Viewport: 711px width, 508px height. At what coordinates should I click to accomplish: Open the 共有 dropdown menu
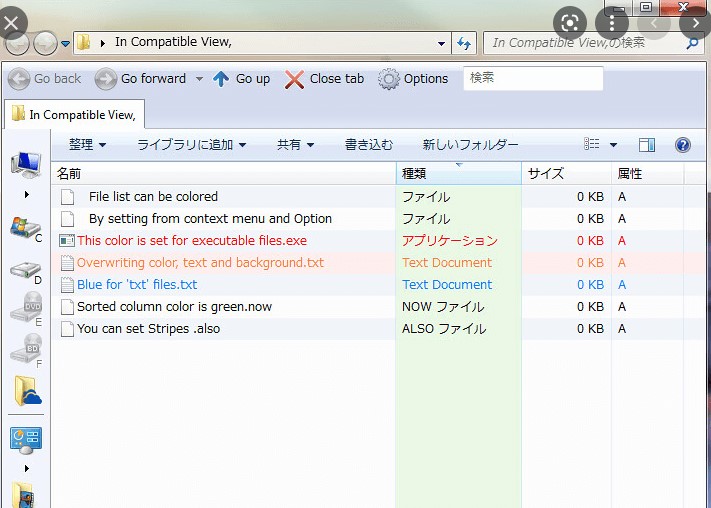pos(296,145)
